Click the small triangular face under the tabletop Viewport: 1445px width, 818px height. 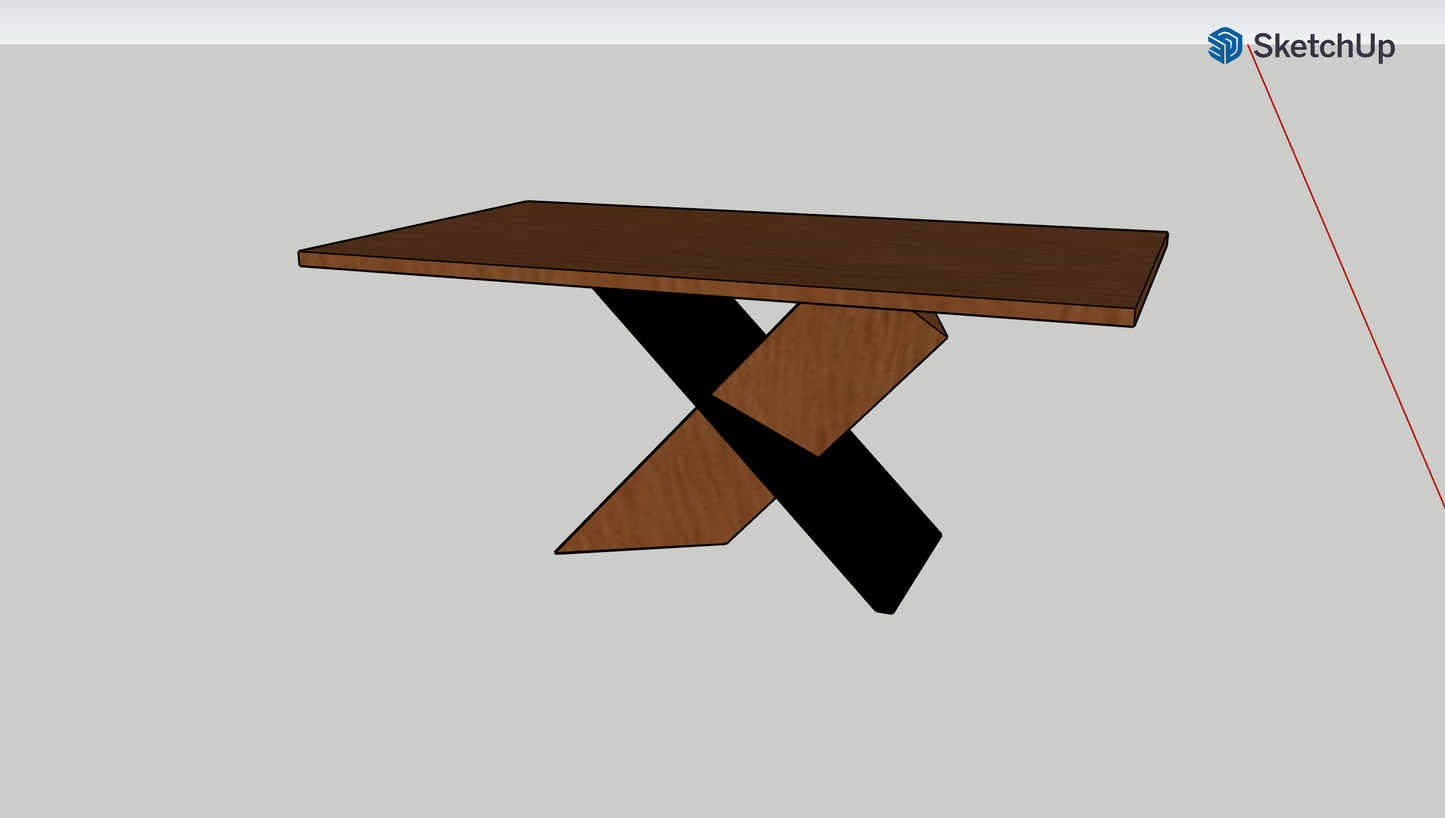(x=931, y=322)
